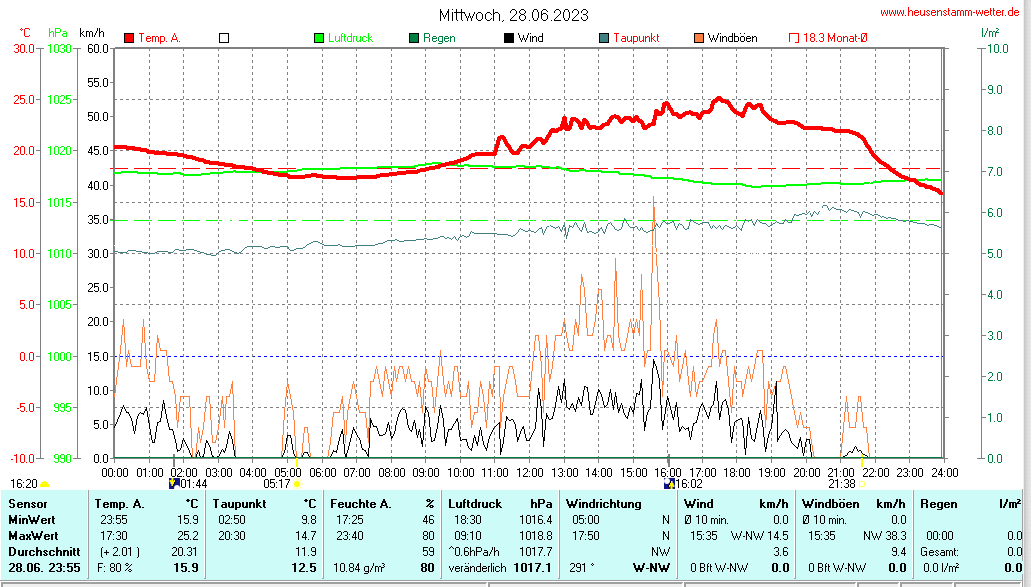Click the red Temp. A. legend swatch
This screenshot has height=587, width=1034.
(129, 38)
